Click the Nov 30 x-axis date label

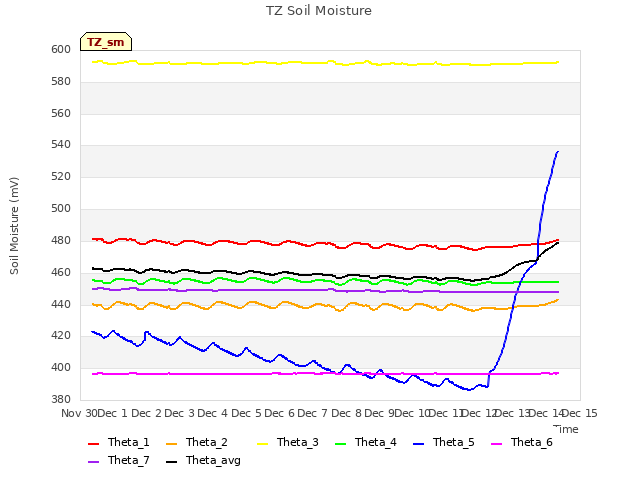[79, 413]
